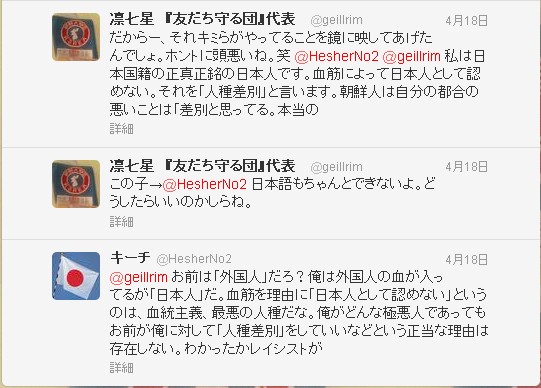This screenshot has width=541, height=388.
Task: Click the first tweet's Korea emblem avatar
Action: coord(76,37)
